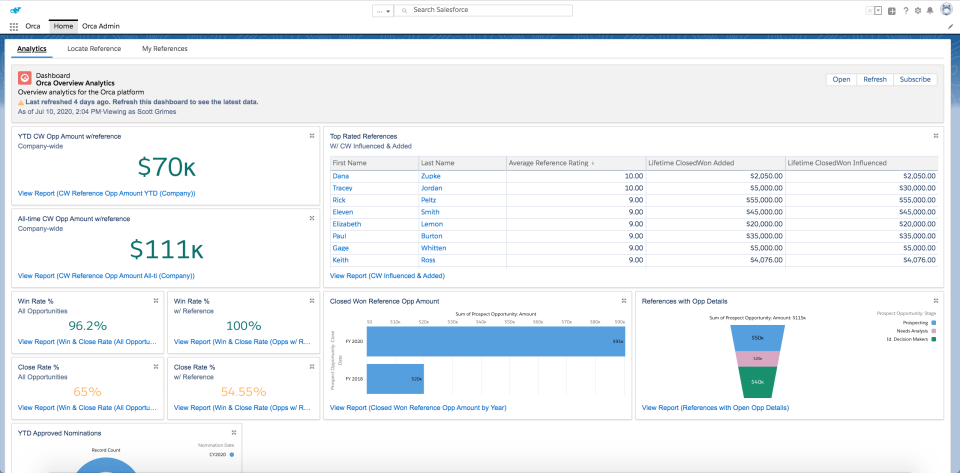Click the Needs Analysis pink legend swatch

pos(934,330)
